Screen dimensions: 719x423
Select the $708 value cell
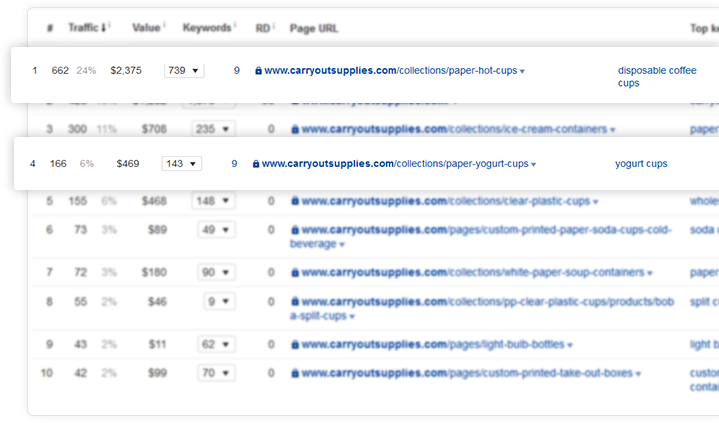[154, 129]
